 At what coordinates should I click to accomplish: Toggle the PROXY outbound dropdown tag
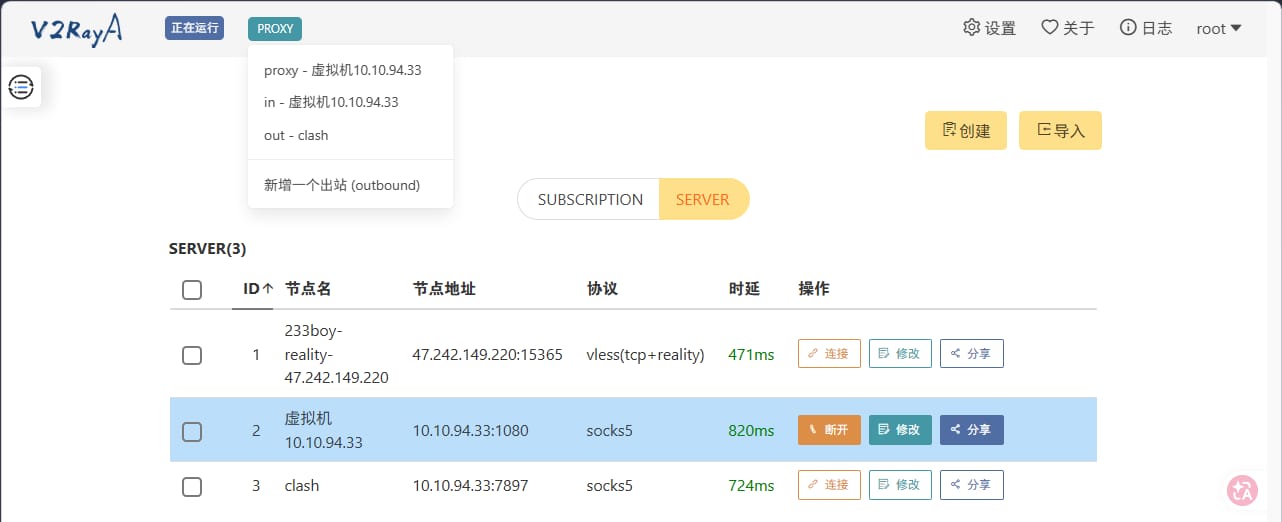[275, 29]
